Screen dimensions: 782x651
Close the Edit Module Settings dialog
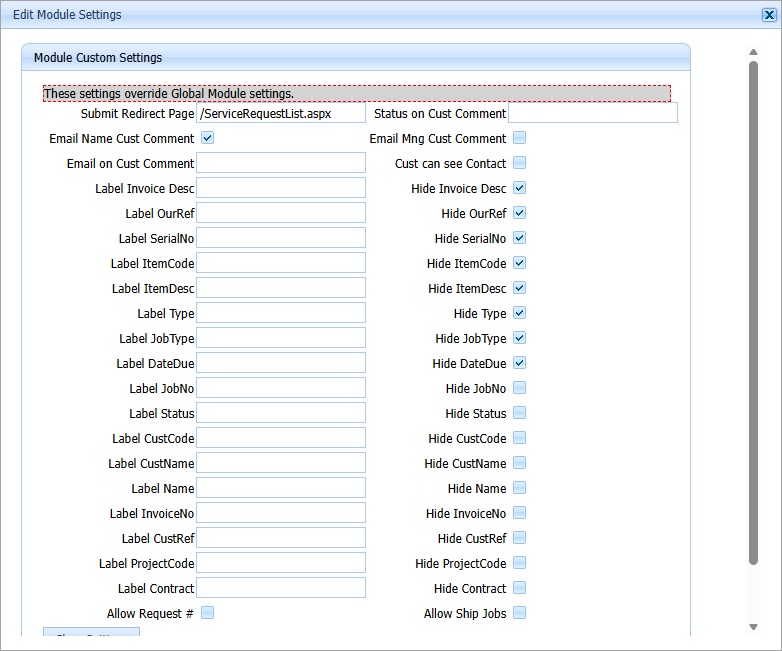pos(769,15)
